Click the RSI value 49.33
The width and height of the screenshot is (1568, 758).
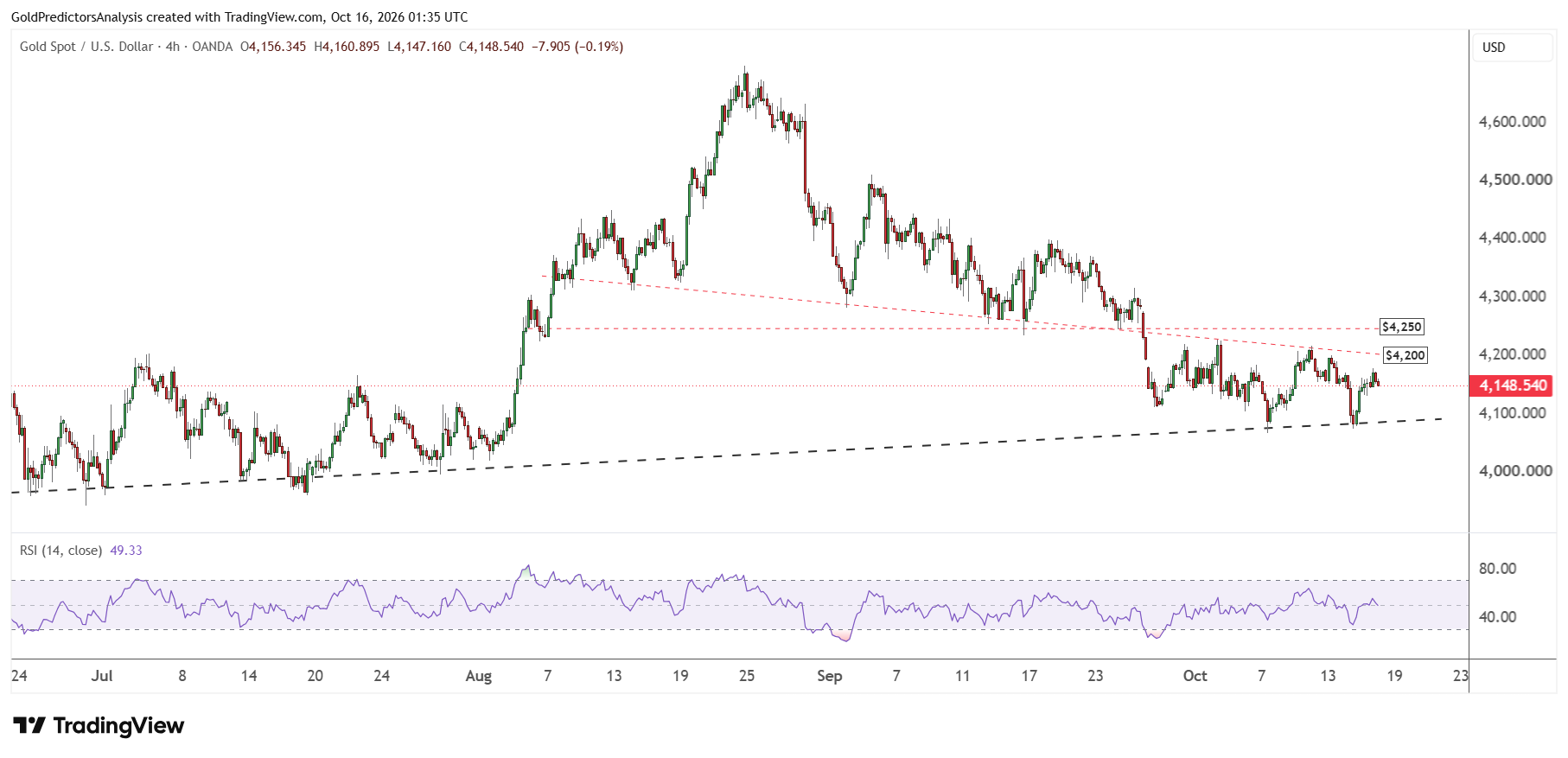[x=126, y=551]
